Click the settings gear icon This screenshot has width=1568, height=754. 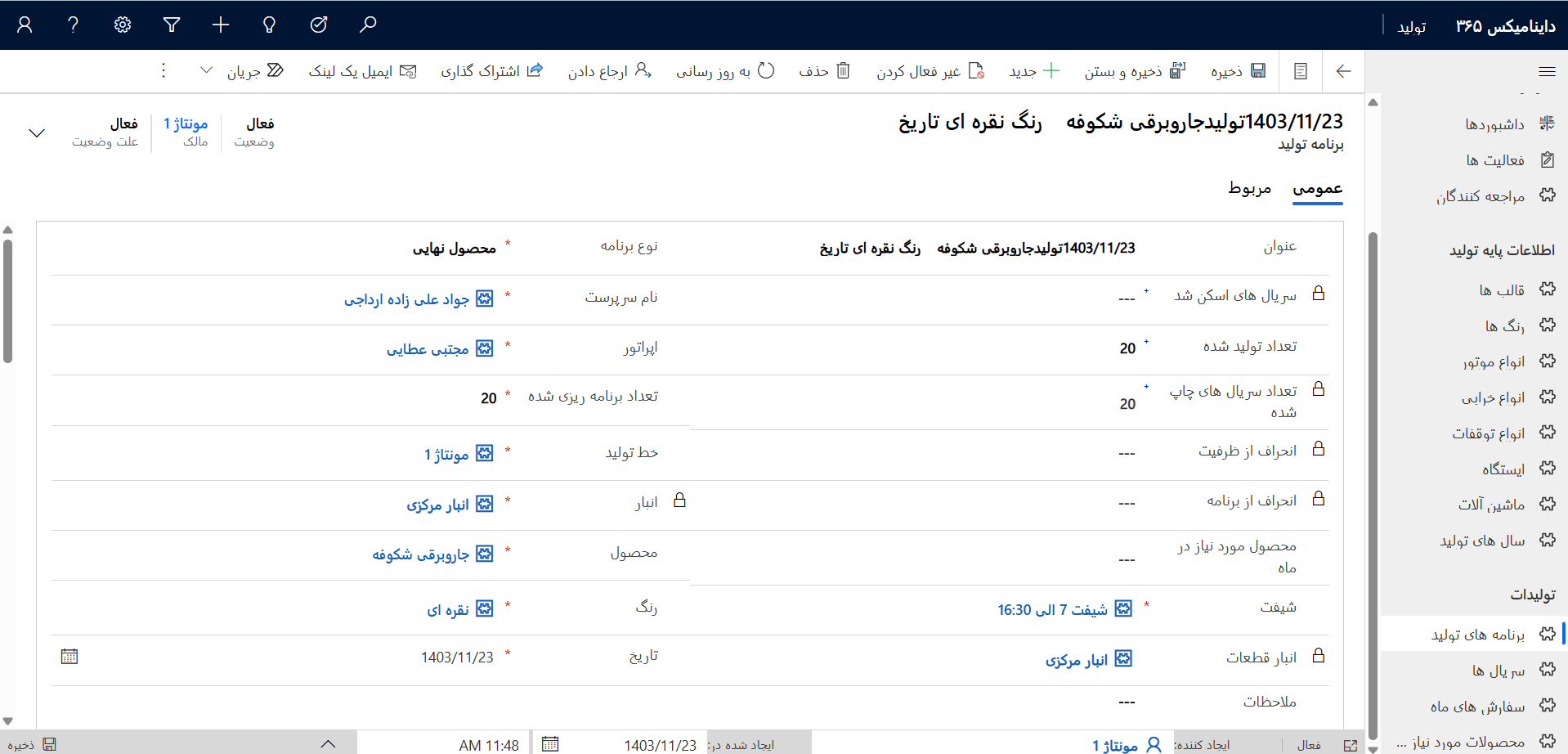(123, 25)
